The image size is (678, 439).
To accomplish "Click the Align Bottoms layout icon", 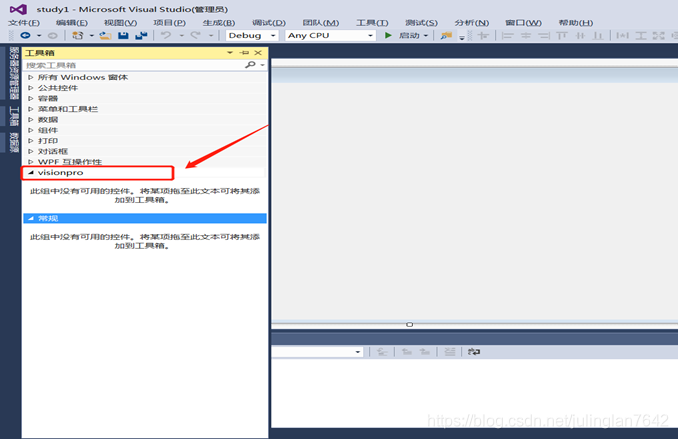I will [x=598, y=35].
